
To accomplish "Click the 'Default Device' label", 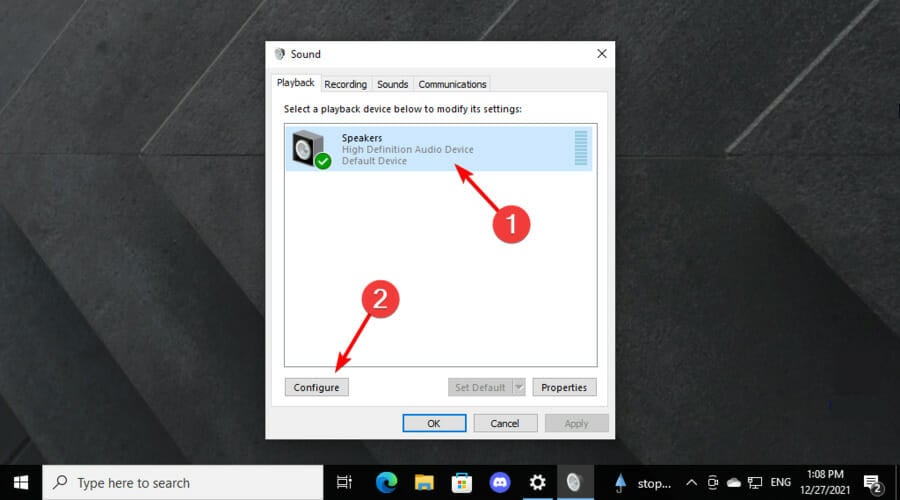I will click(374, 161).
